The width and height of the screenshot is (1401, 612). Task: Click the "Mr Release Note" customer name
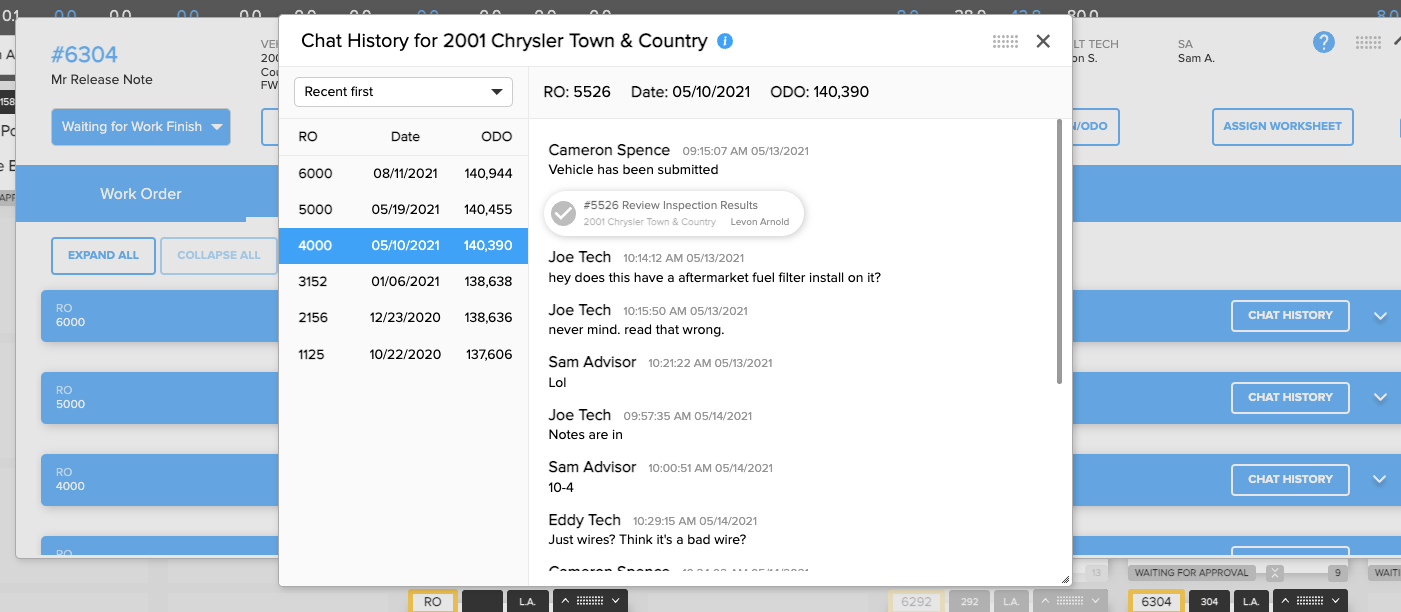click(102, 79)
